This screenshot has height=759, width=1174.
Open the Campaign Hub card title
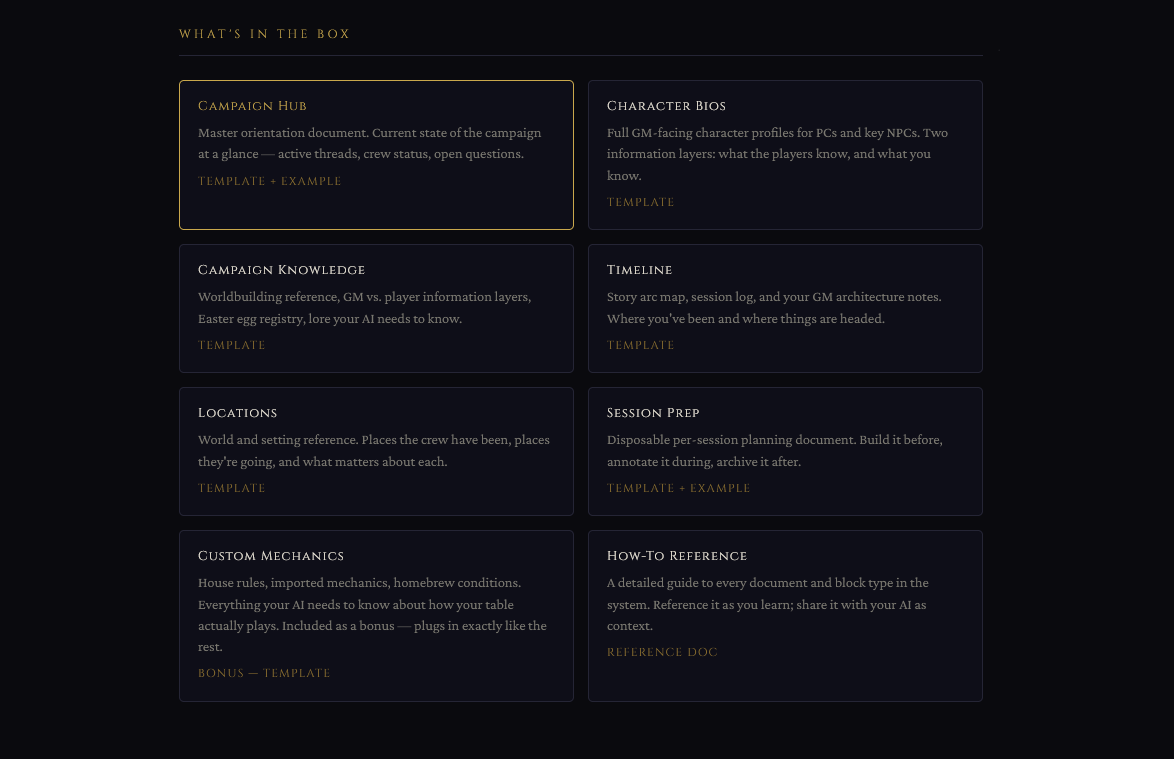252,106
